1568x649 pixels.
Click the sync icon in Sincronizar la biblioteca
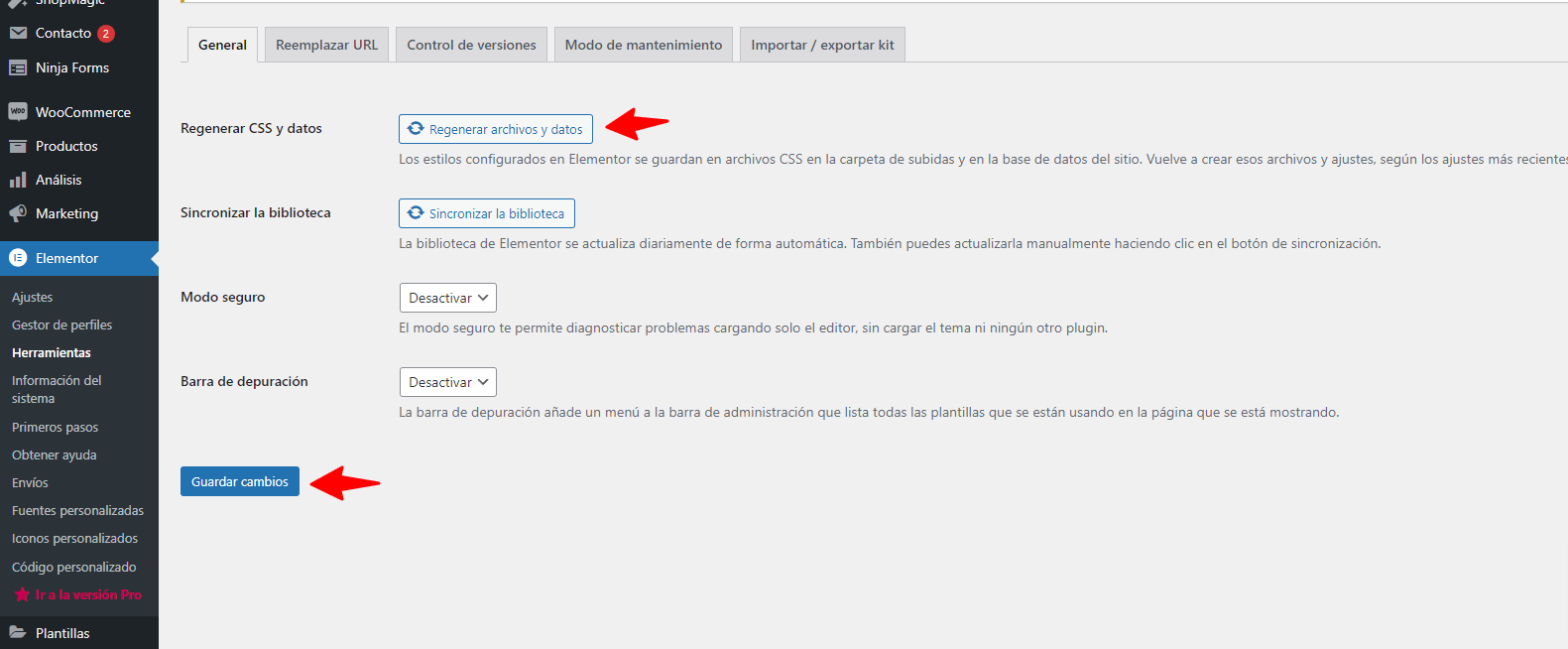pos(416,213)
